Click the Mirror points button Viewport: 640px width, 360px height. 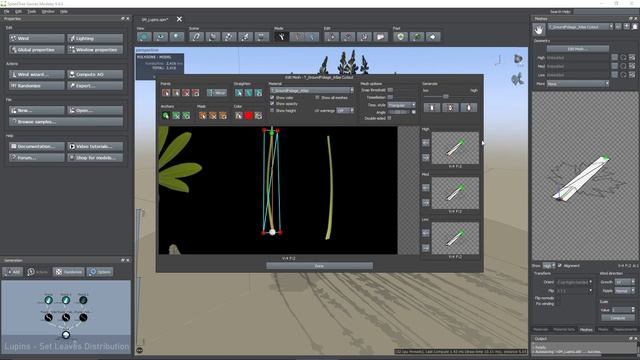coord(216,93)
